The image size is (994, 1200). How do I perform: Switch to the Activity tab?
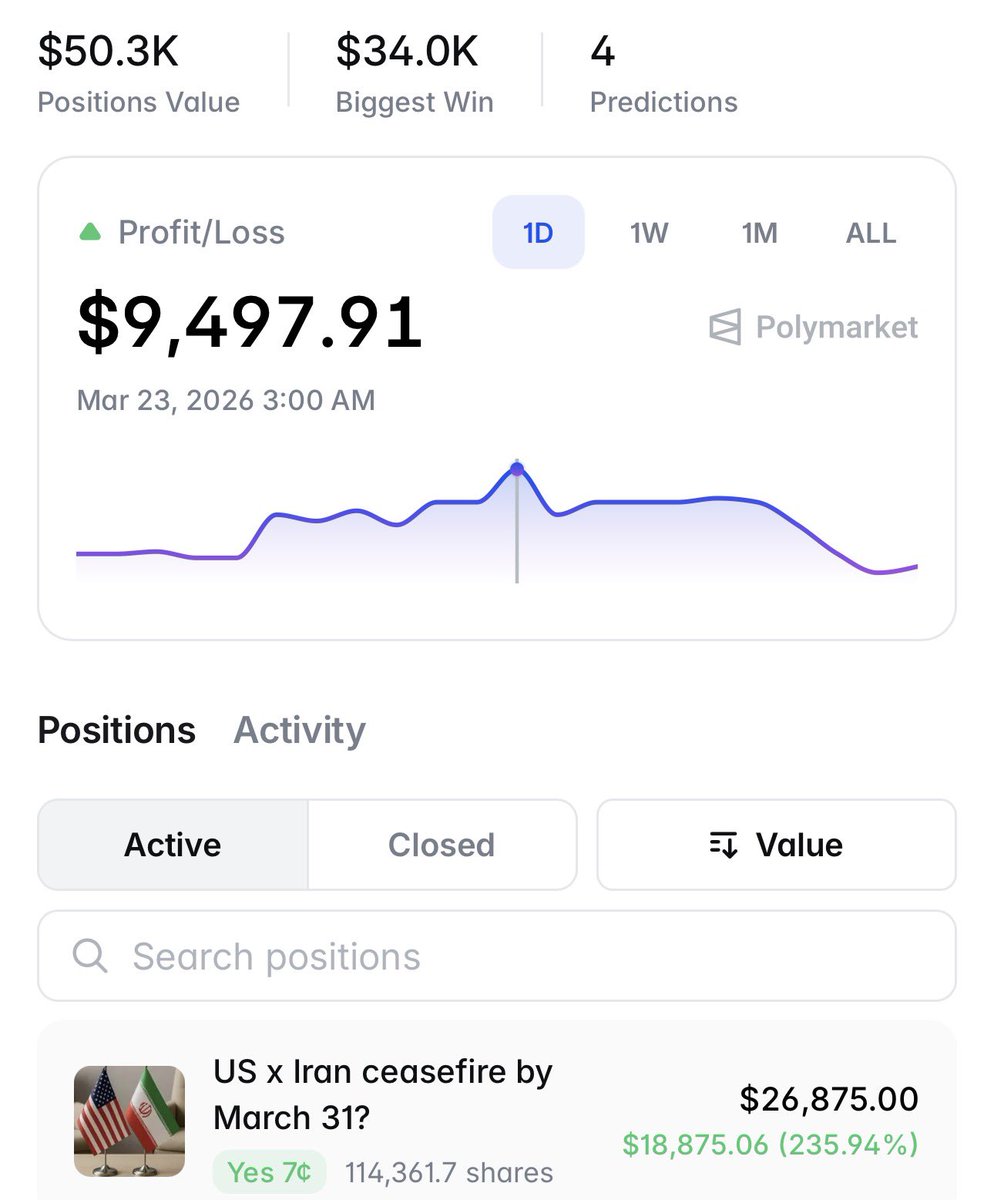[x=299, y=731]
